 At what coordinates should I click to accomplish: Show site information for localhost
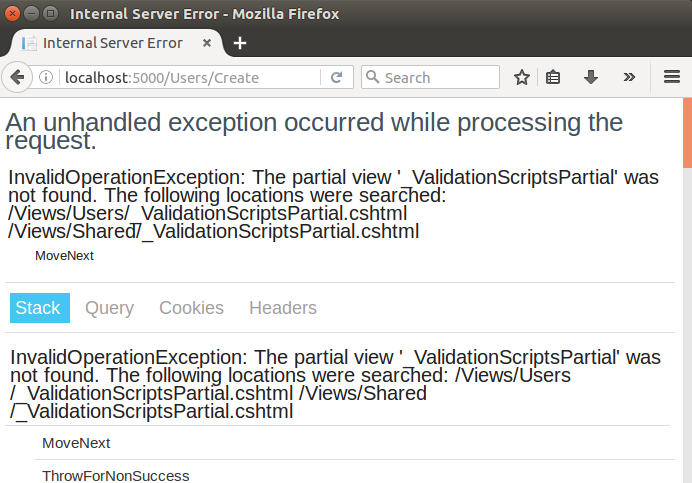tap(47, 77)
